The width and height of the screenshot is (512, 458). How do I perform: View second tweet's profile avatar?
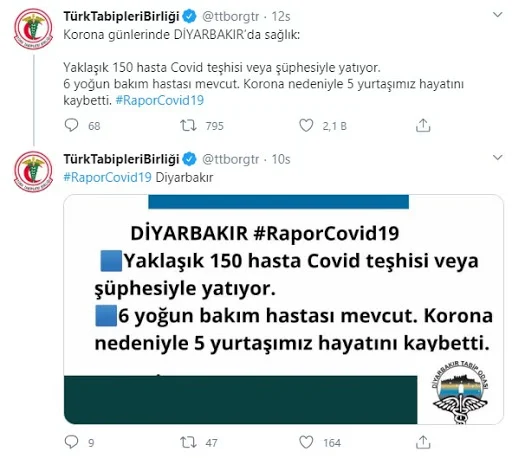33,171
